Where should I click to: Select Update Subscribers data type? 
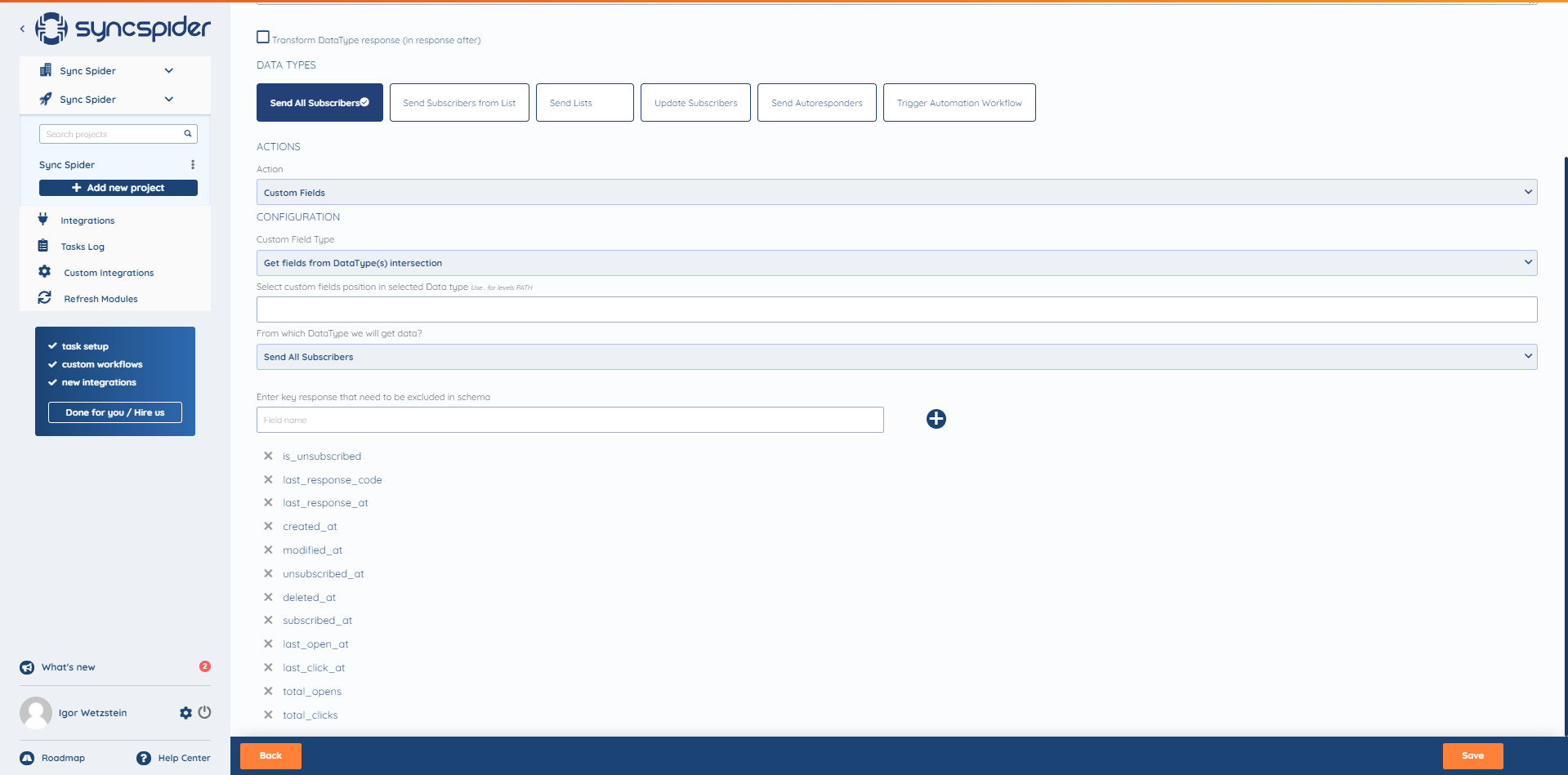695,103
